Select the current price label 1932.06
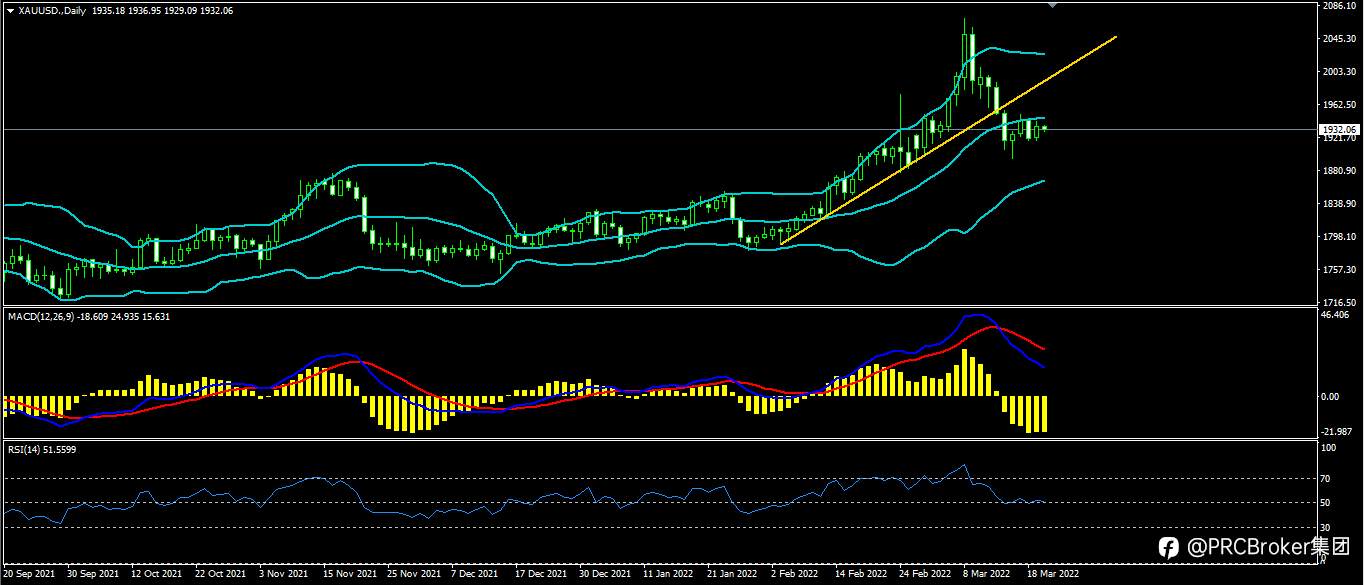 pos(1338,130)
